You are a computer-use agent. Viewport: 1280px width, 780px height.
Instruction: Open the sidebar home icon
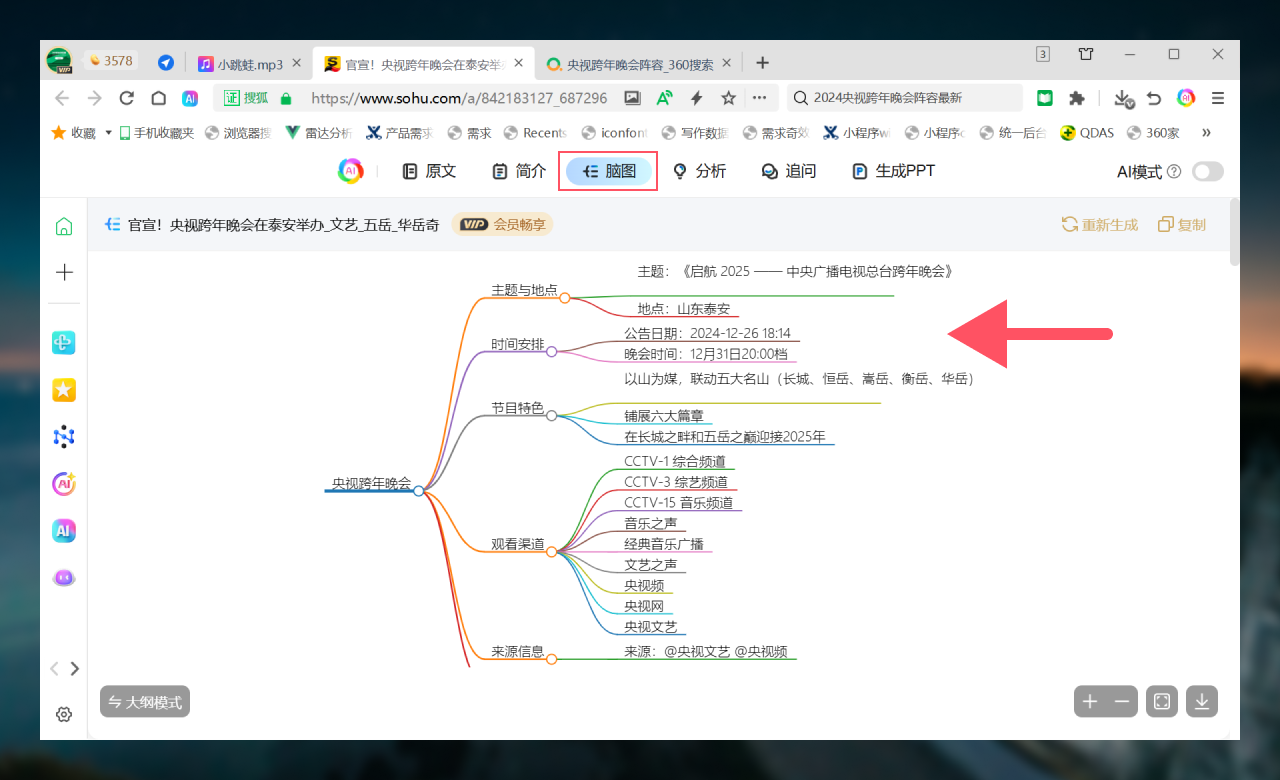(x=64, y=226)
